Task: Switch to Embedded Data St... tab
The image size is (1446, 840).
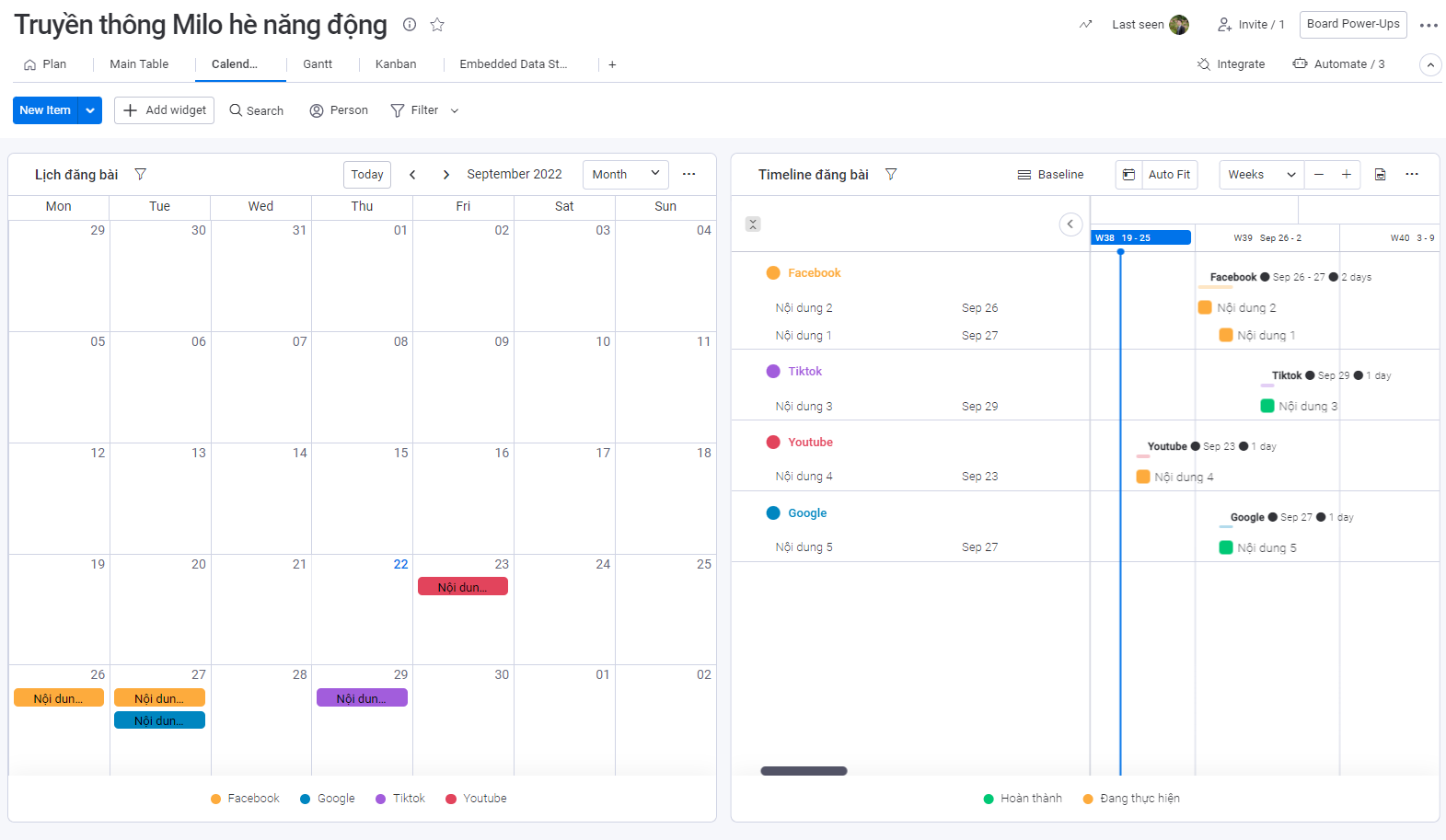Action: coord(514,64)
